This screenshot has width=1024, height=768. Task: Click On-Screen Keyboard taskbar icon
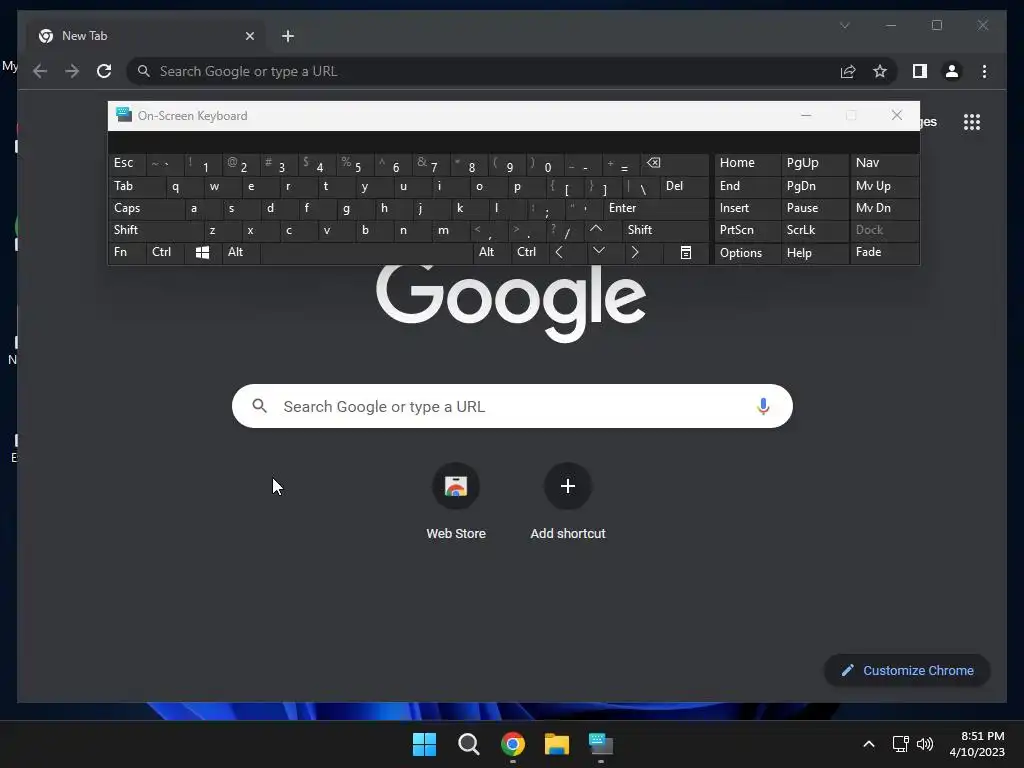(x=601, y=744)
